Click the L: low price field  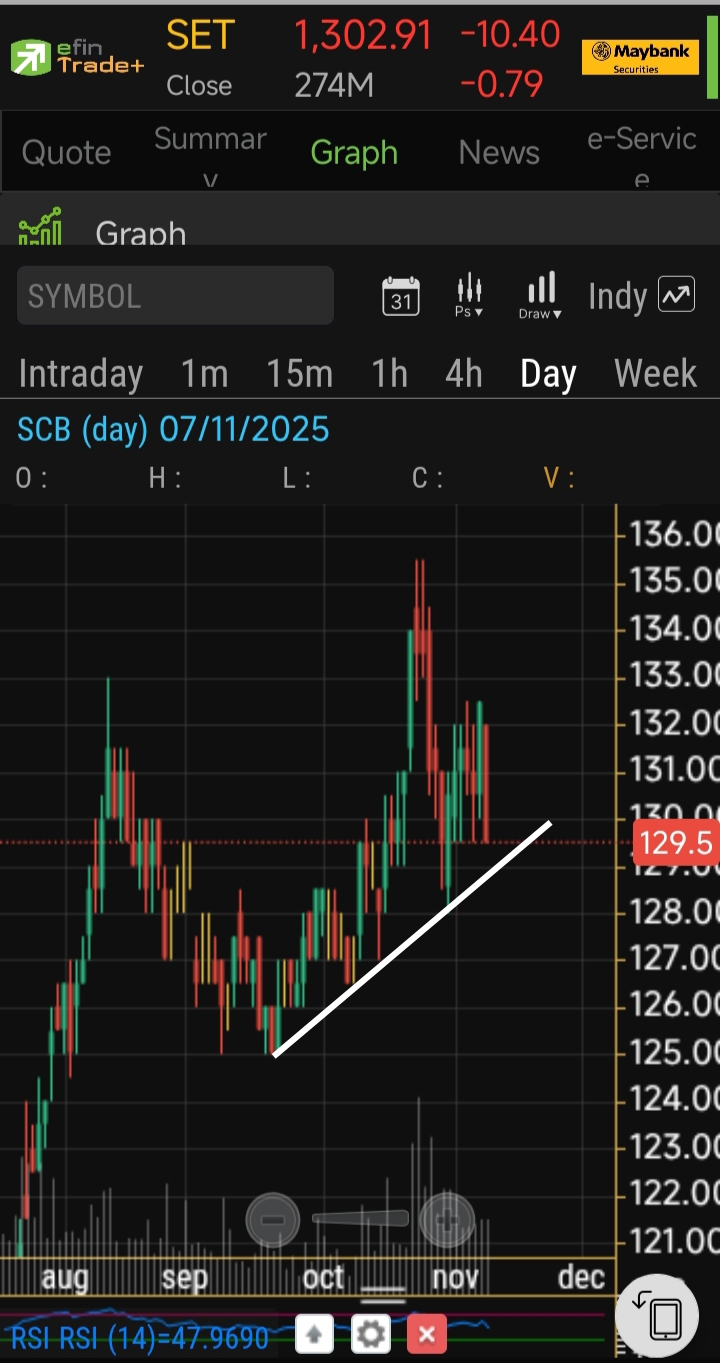296,478
